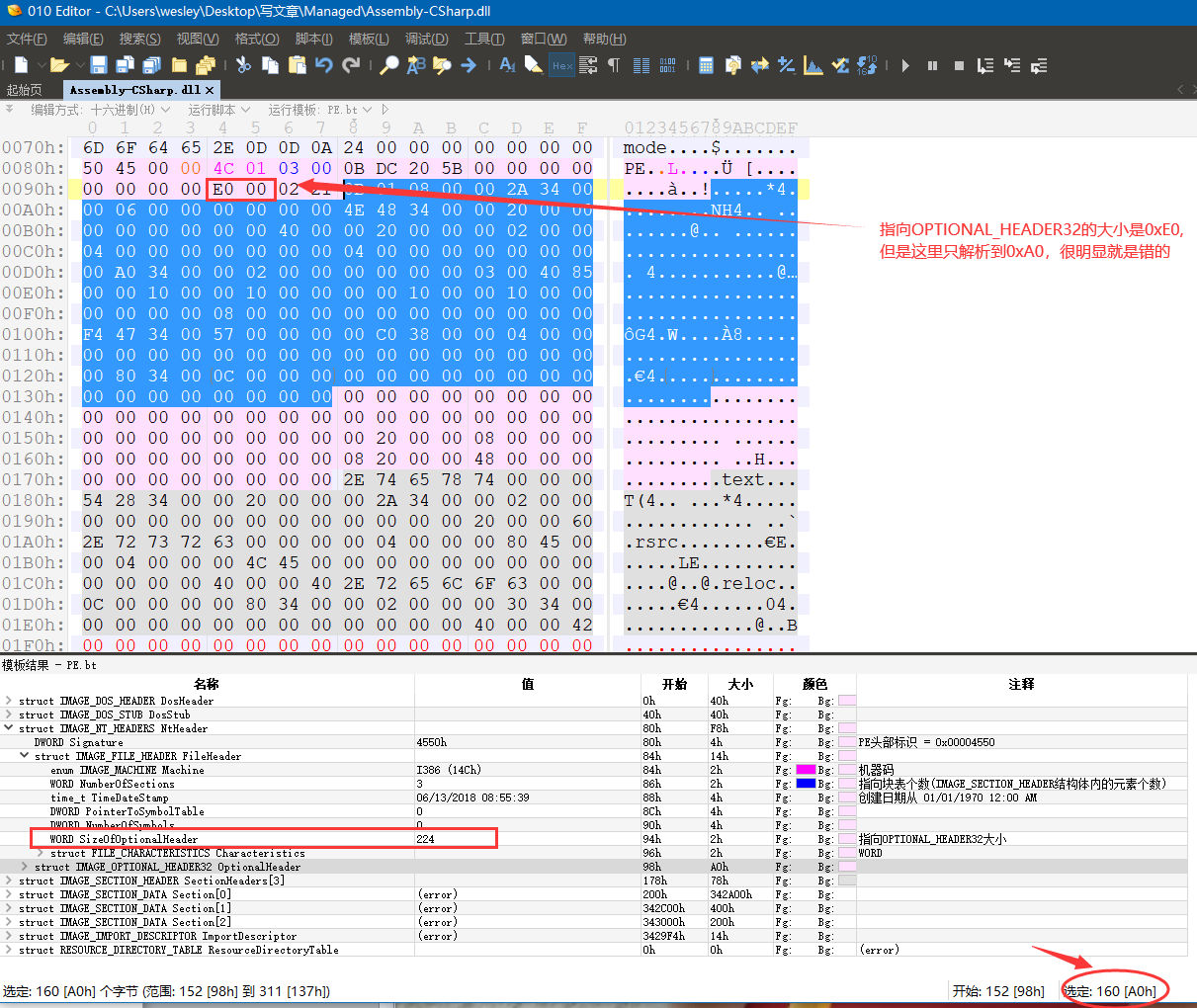This screenshot has width=1197, height=1008.
Task: Open the Calculator tool
Action: click(x=706, y=65)
